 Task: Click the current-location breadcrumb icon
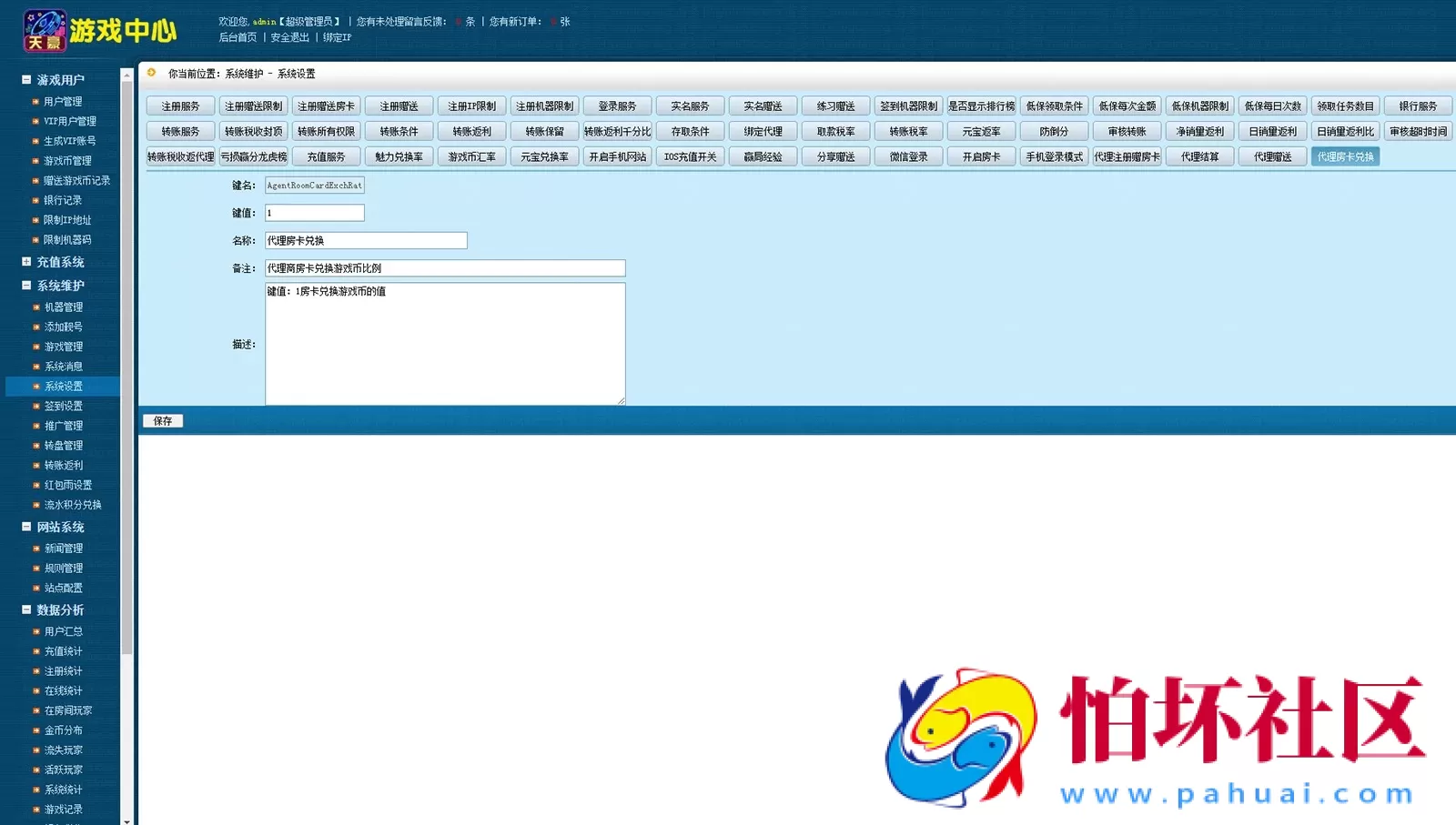pyautogui.click(x=152, y=73)
